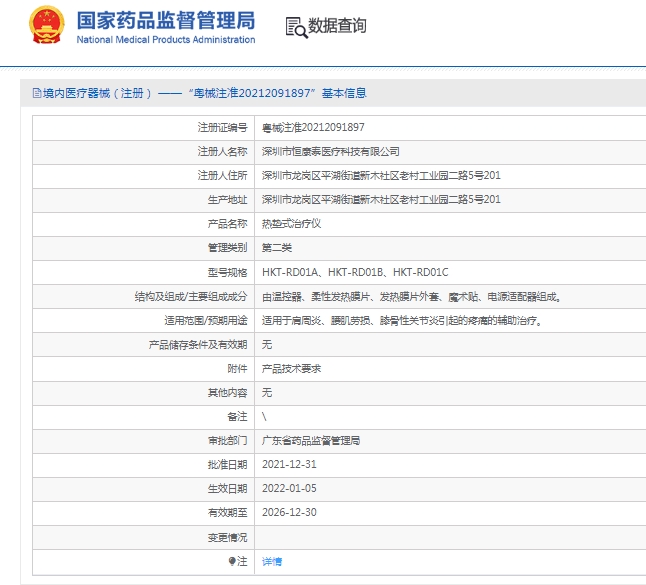The width and height of the screenshot is (646, 585).
Task: Click the 数据查询 heading text
Action: 337,26
